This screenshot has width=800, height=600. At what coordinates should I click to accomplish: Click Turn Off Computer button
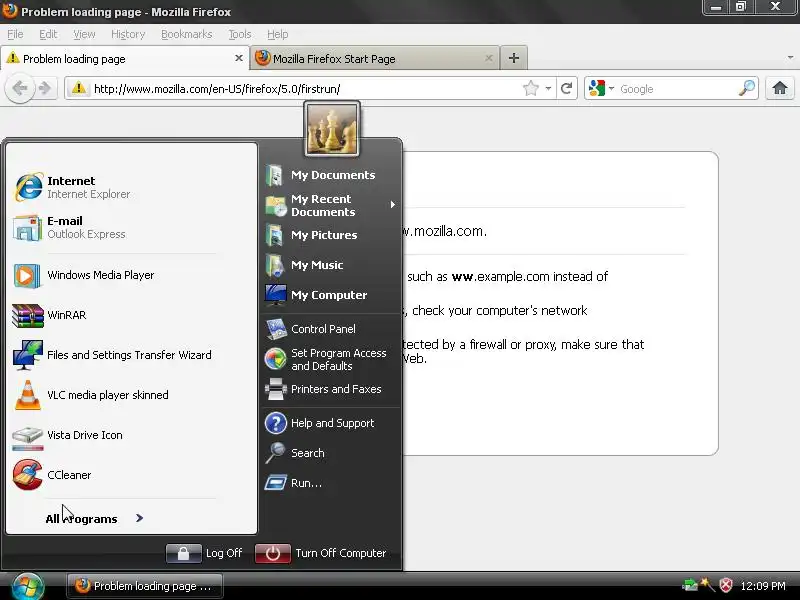click(321, 553)
